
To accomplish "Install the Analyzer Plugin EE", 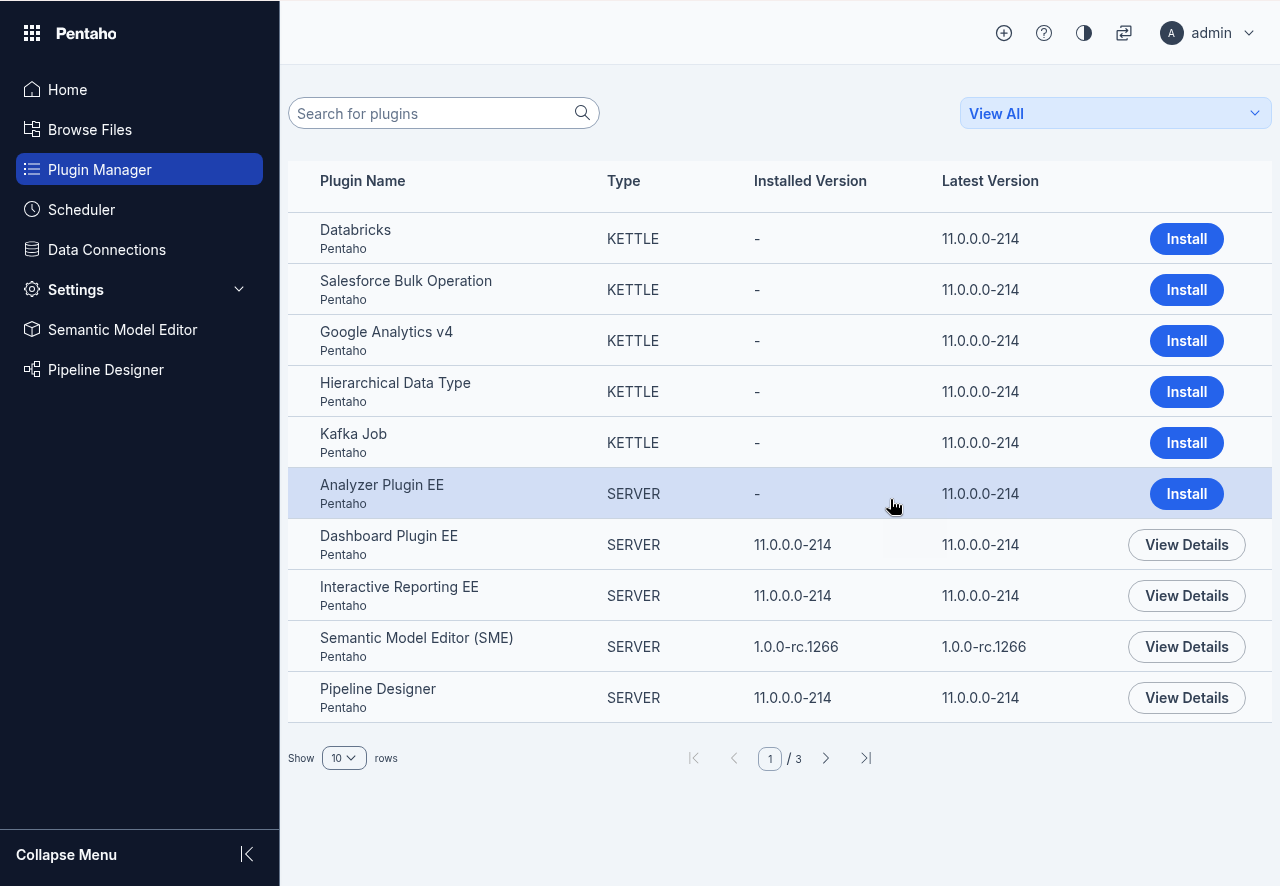I will [x=1186, y=494].
